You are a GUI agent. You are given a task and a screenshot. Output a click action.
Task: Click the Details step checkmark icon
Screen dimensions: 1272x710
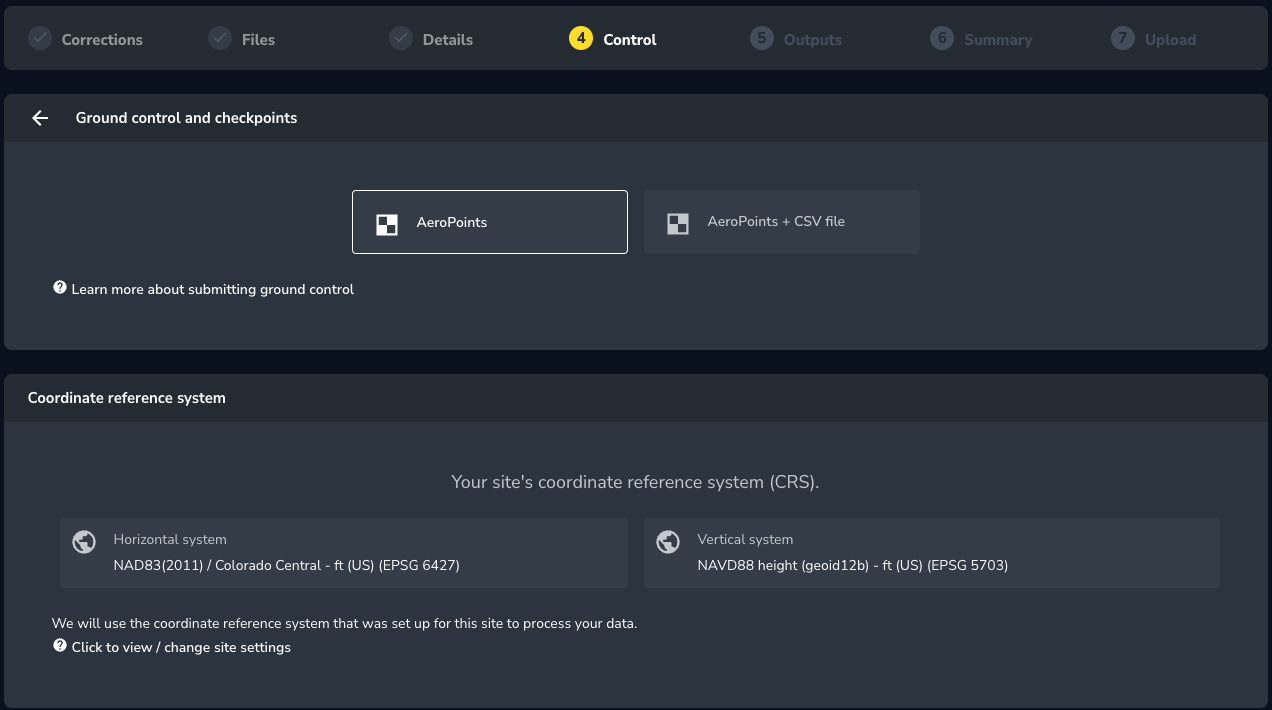pos(401,38)
